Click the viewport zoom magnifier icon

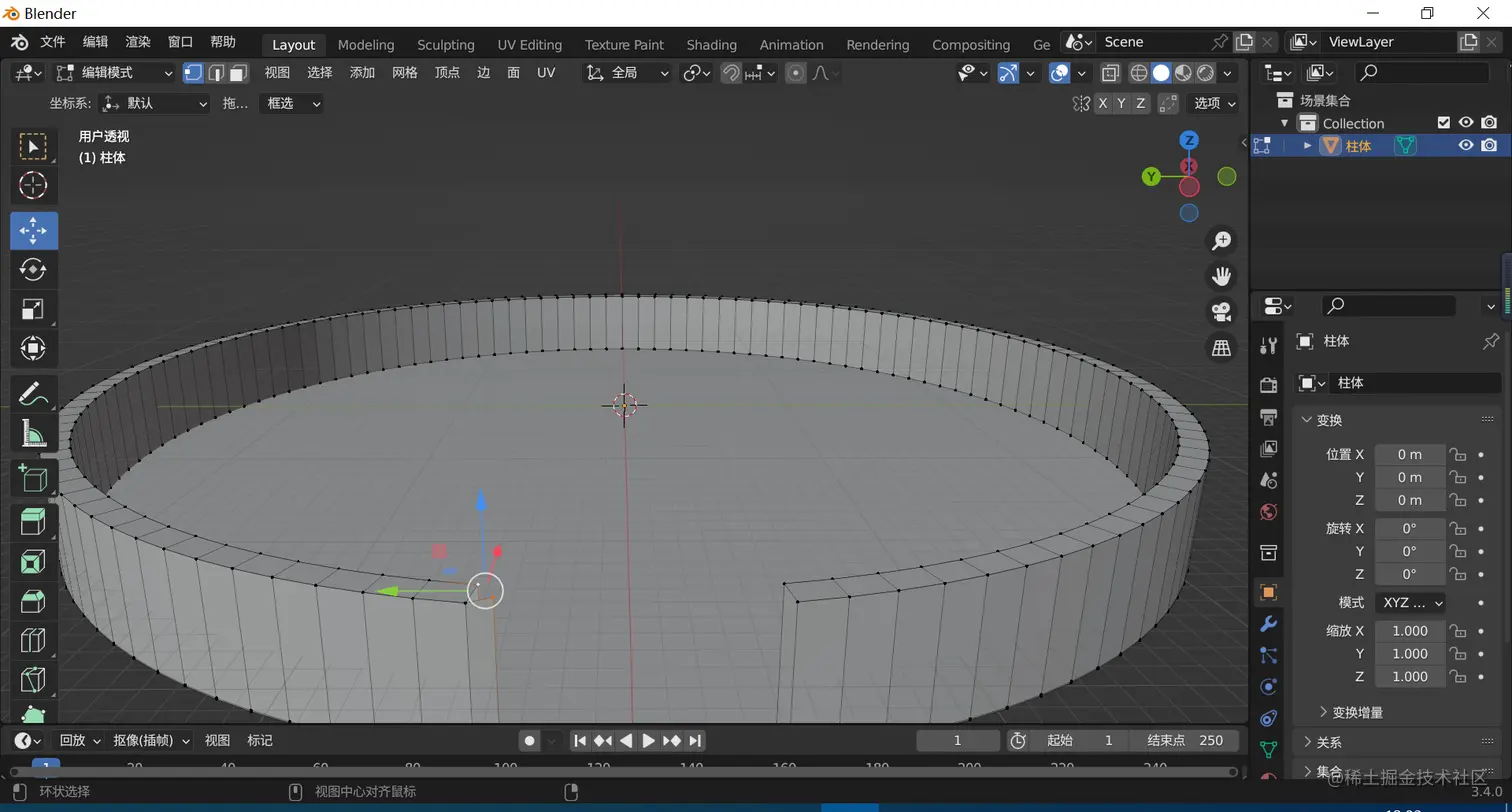pyautogui.click(x=1221, y=241)
